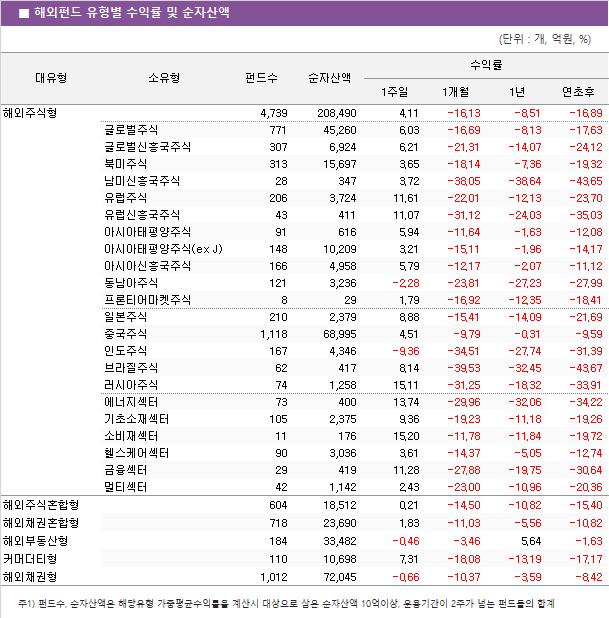The height and width of the screenshot is (618, 609).
Task: Select the 해외채권형 row label
Action: (30, 577)
